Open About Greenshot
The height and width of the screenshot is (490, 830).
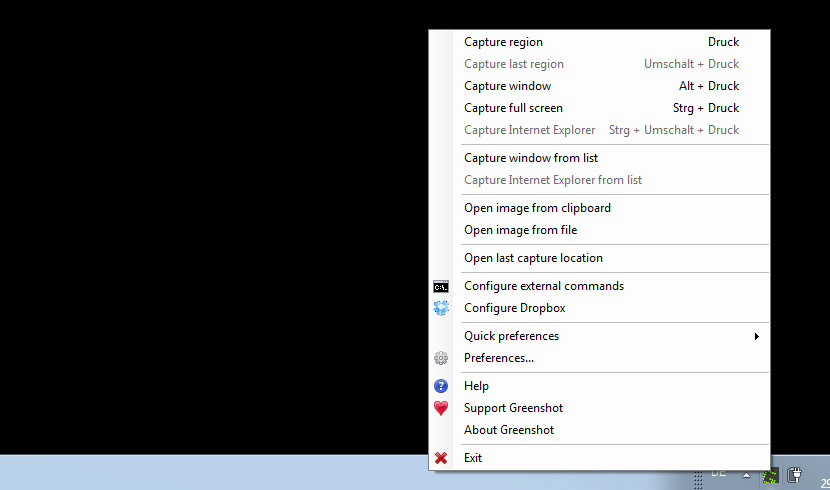599,430
